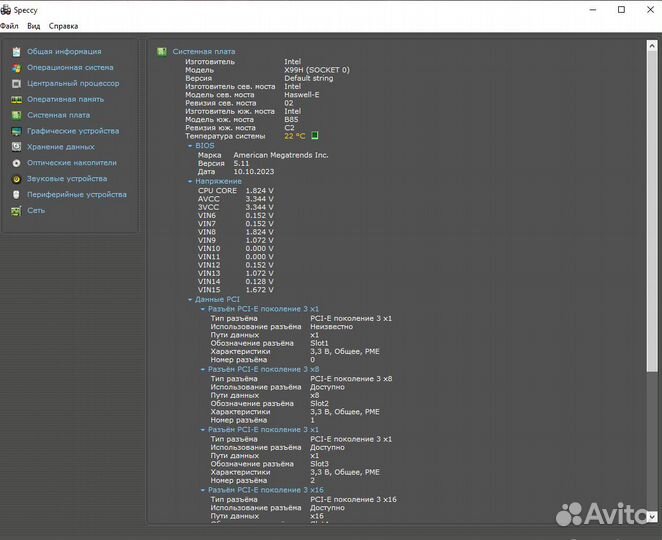662x540 pixels.
Task: Open Оперативная память section
Action: (x=65, y=100)
